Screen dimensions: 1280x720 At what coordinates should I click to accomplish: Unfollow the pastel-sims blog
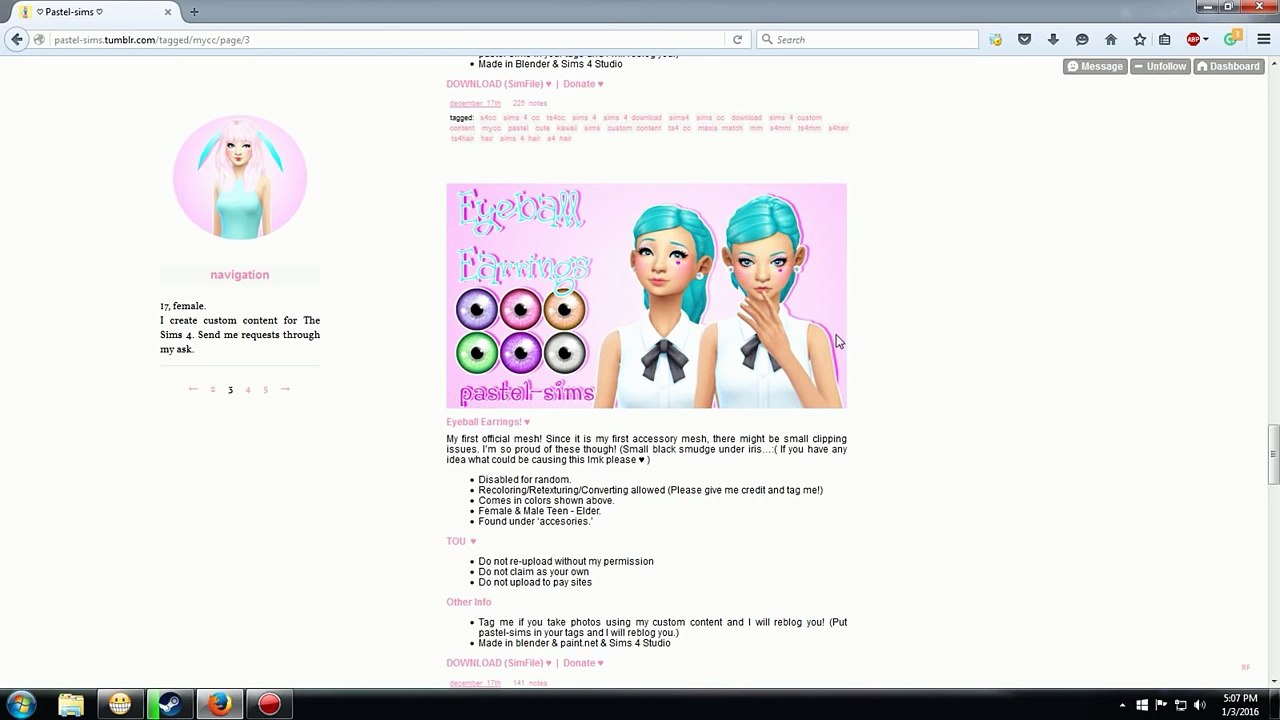[1160, 66]
